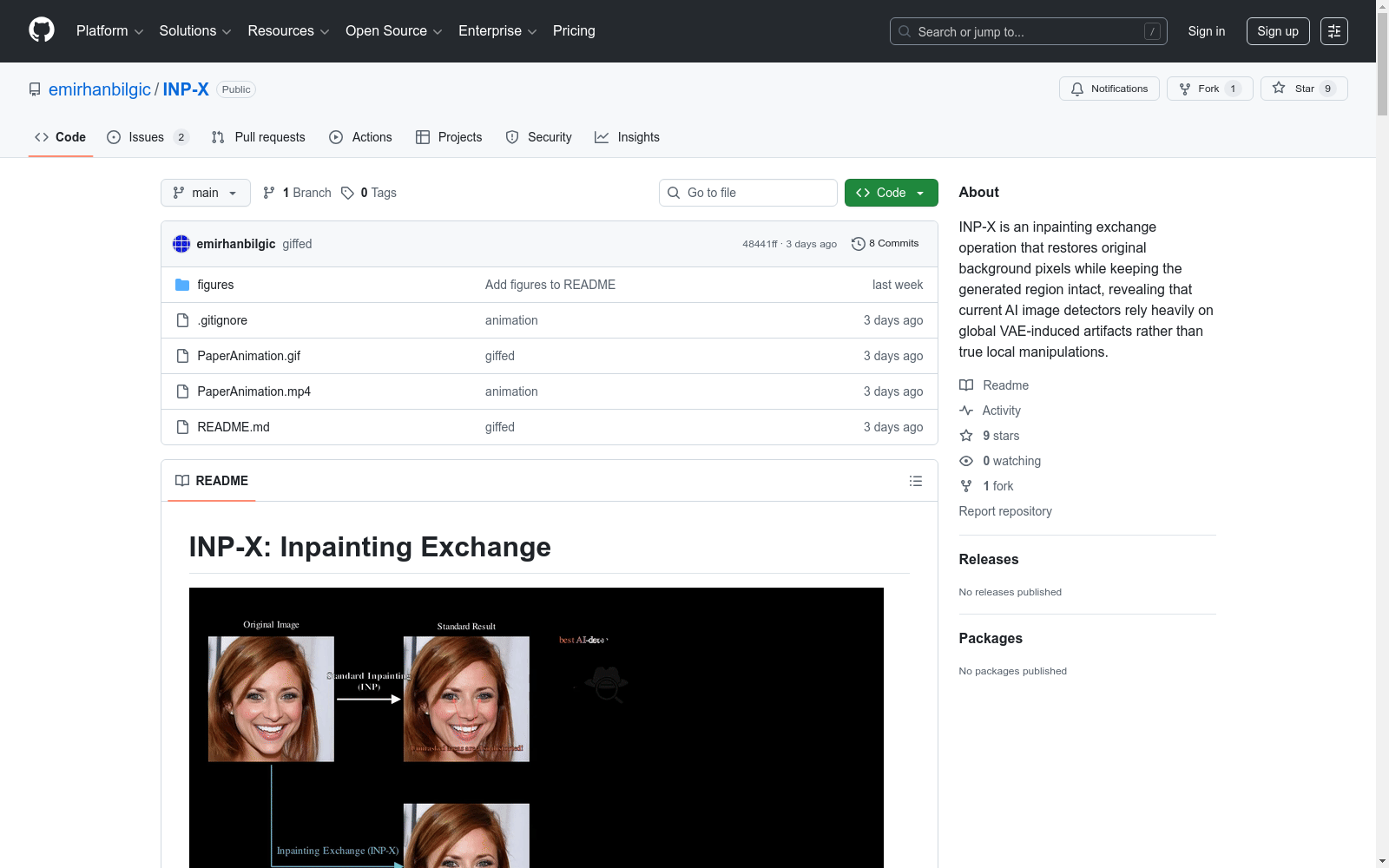1389x868 pixels.
Task: Go to the Pricing page
Action: tap(574, 31)
